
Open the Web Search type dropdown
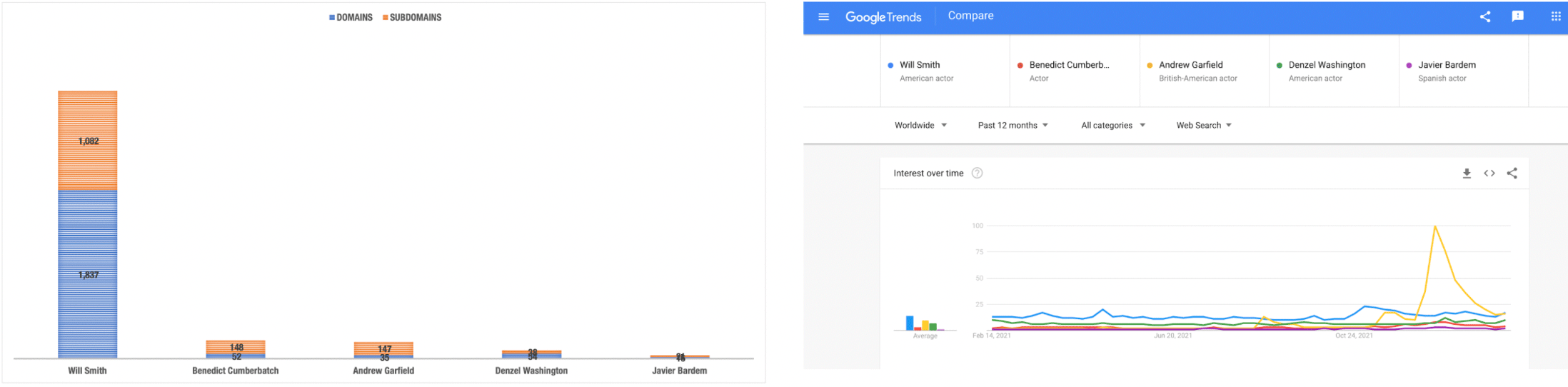tap(1204, 126)
